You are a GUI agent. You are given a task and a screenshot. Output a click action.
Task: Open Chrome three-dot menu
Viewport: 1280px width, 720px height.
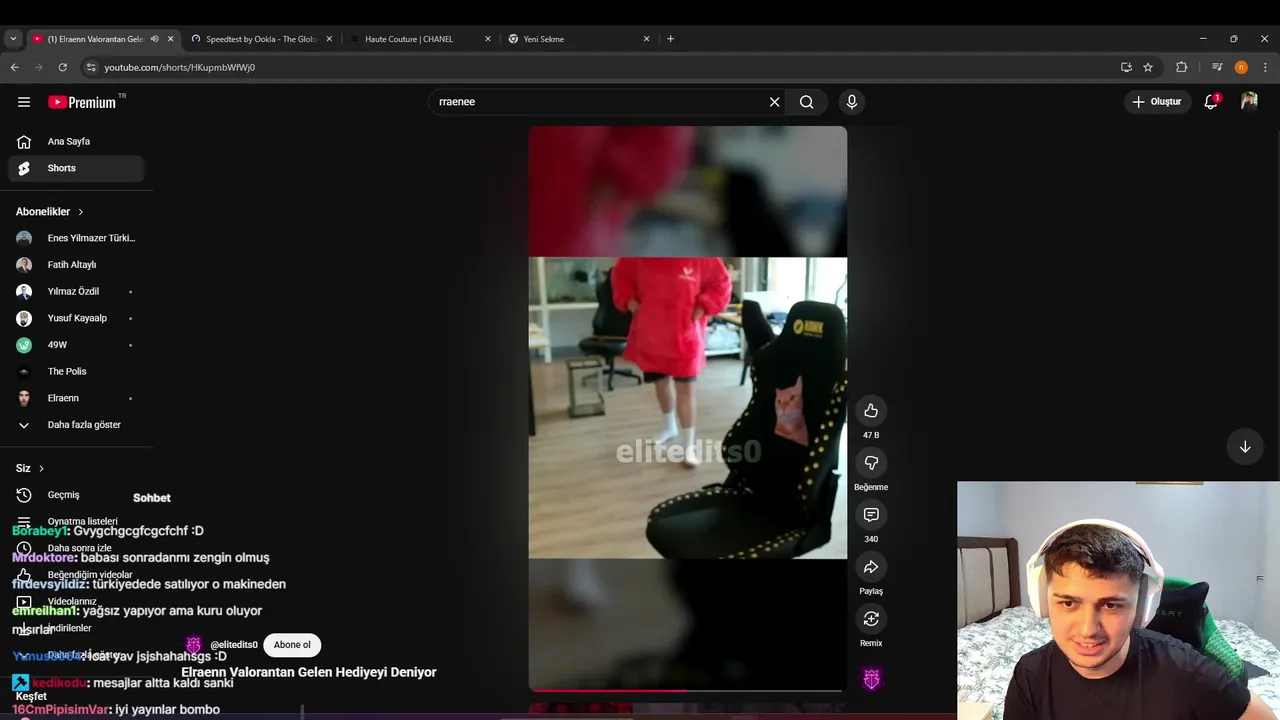(x=1266, y=67)
